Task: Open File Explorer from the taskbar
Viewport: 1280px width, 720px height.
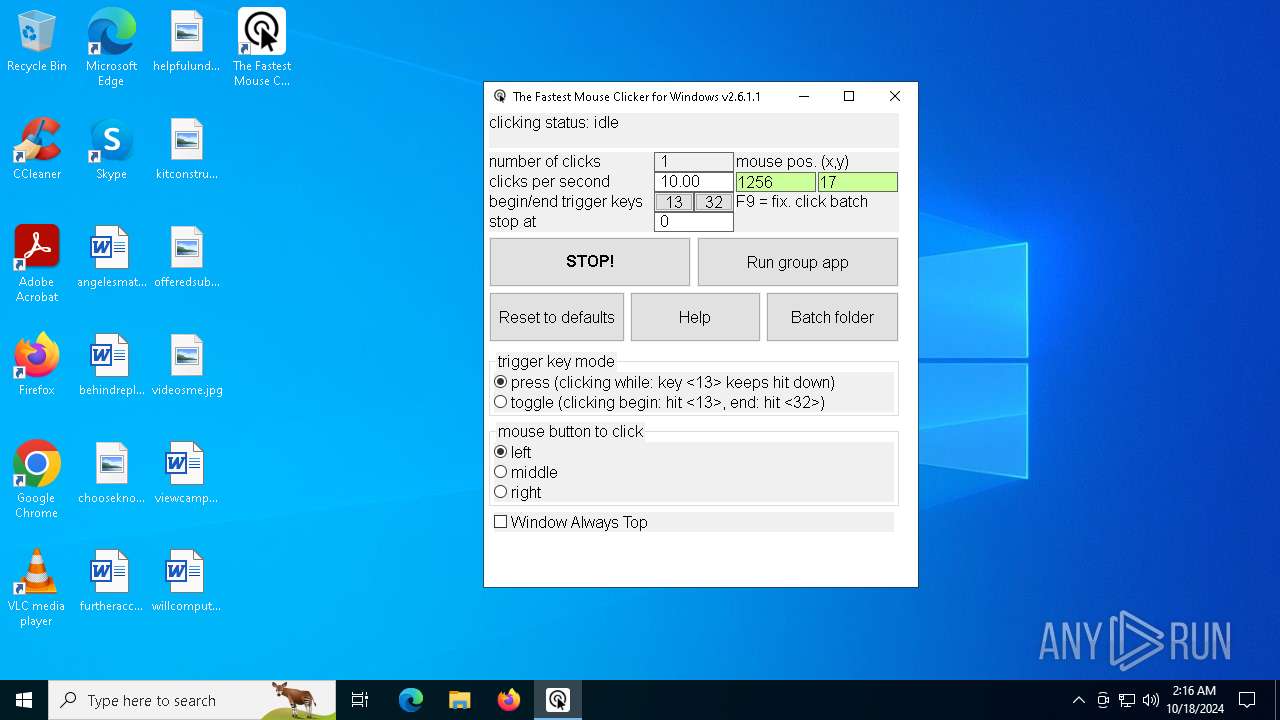Action: (x=459, y=700)
